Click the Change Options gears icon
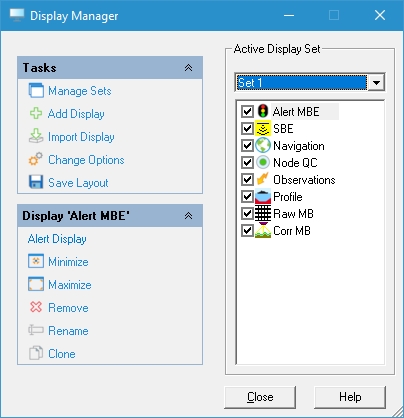This screenshot has width=404, height=418. pyautogui.click(x=36, y=159)
